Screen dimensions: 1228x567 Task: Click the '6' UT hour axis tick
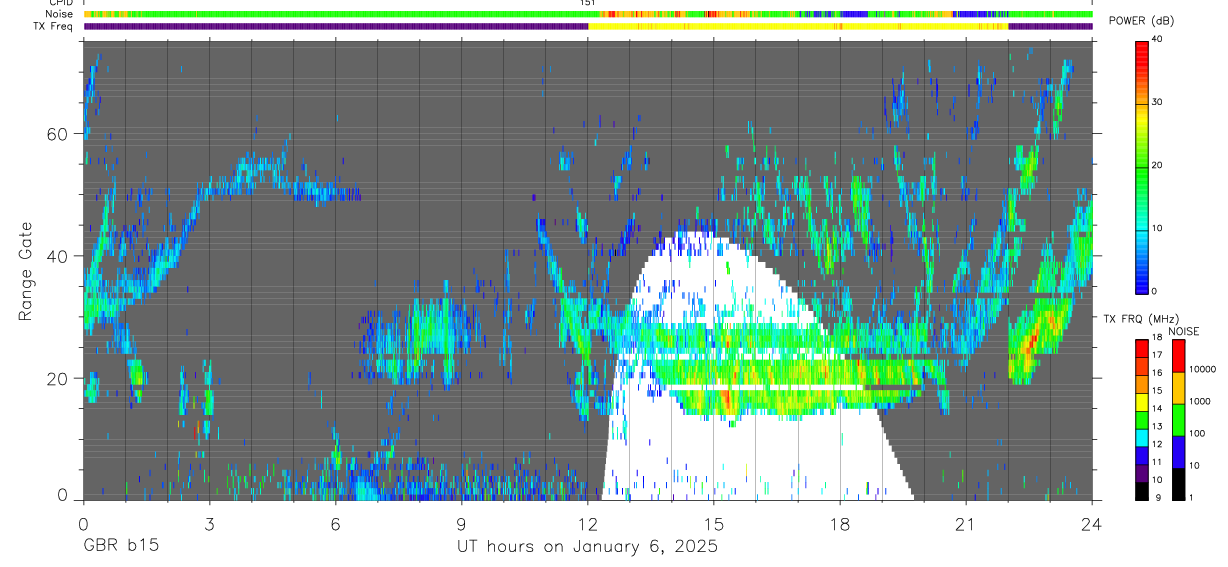335,524
